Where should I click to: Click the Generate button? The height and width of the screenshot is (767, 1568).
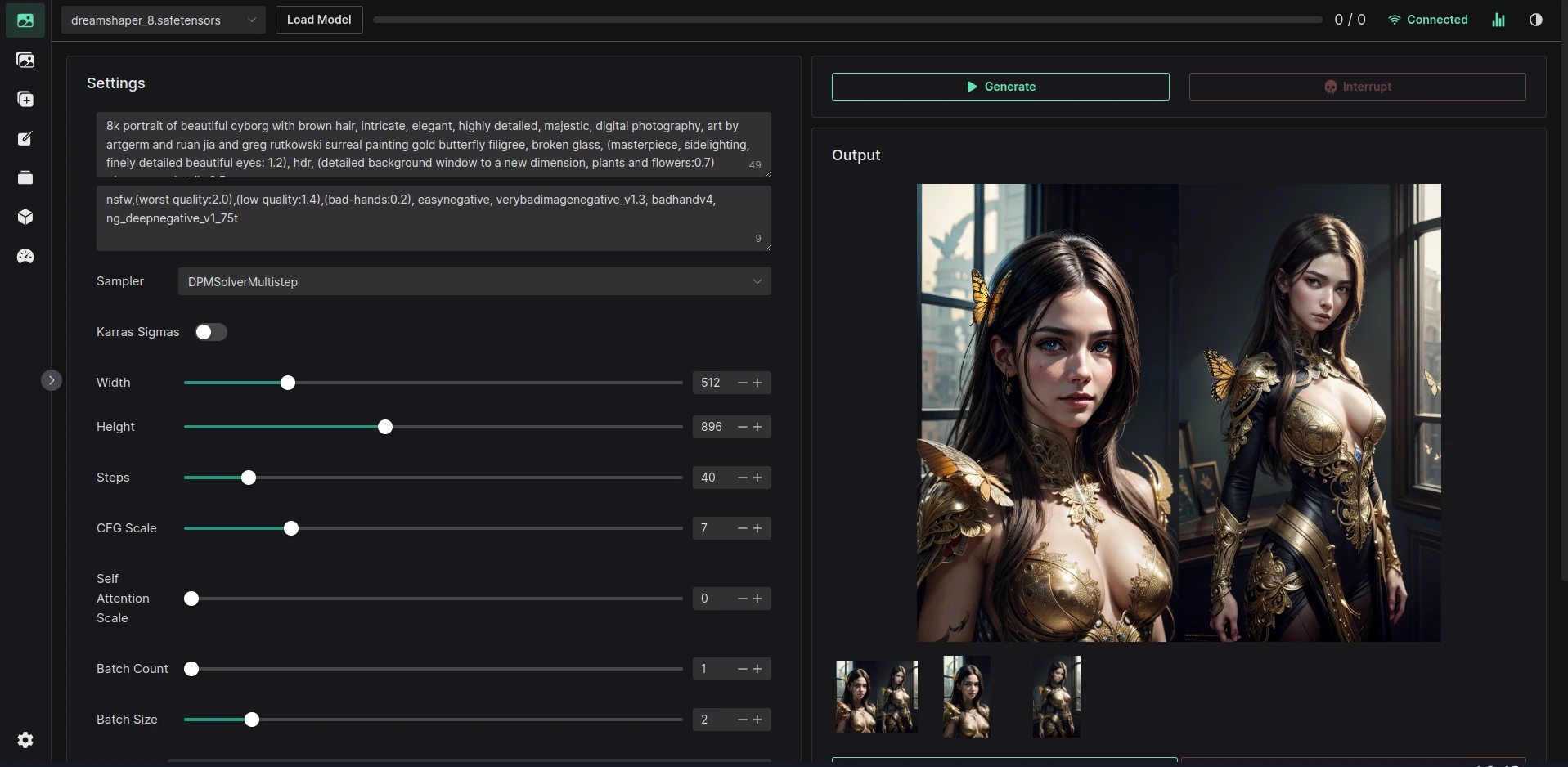pos(1000,87)
